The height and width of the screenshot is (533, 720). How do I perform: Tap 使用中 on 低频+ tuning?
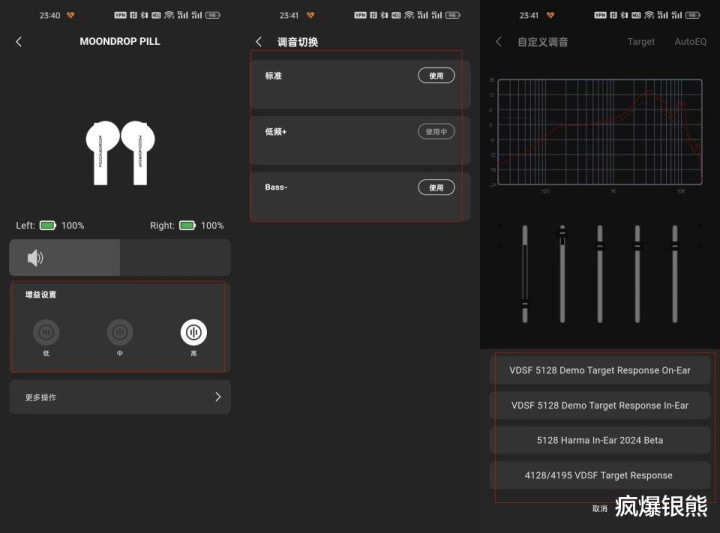click(x=436, y=132)
